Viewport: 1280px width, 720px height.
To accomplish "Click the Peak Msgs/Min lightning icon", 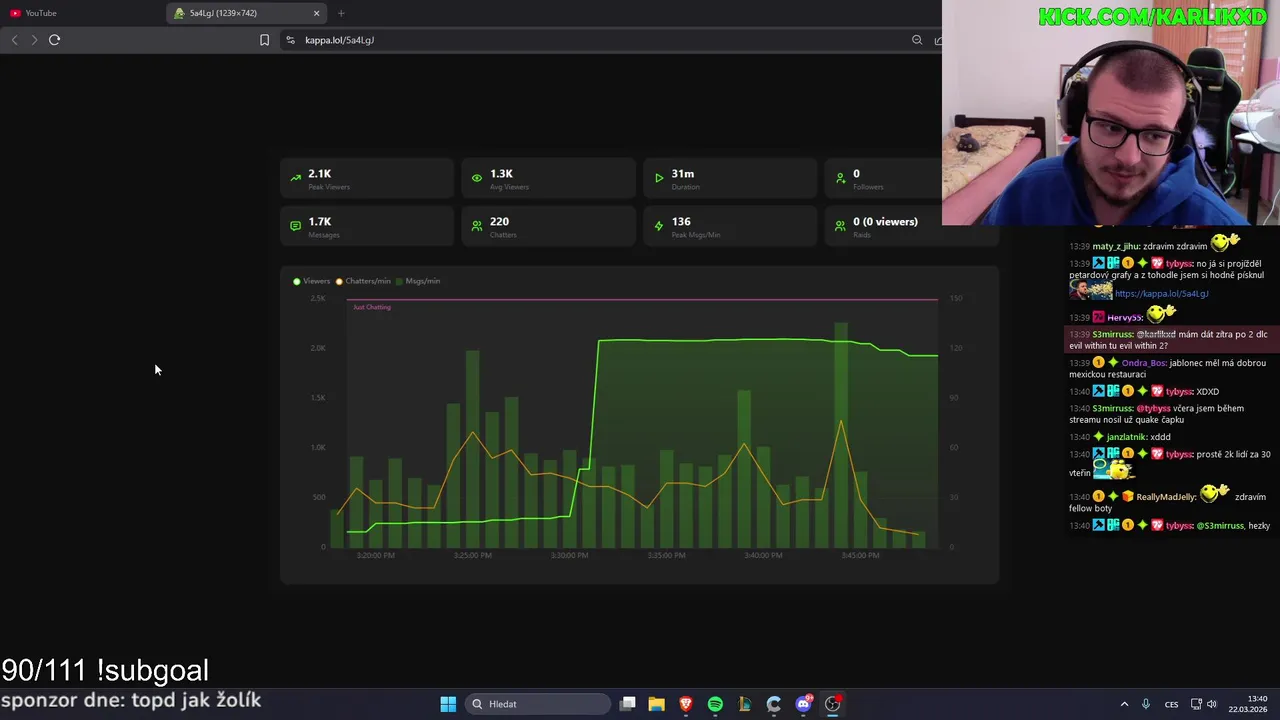I will (659, 226).
